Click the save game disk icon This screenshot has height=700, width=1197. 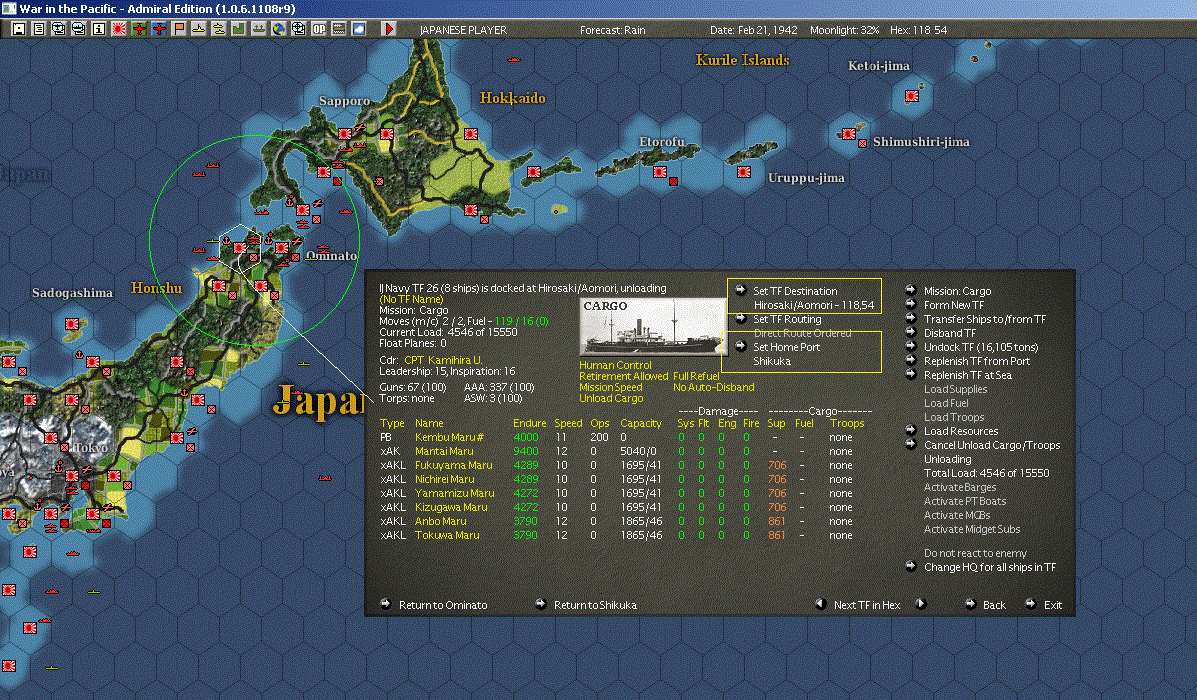[x=18, y=29]
